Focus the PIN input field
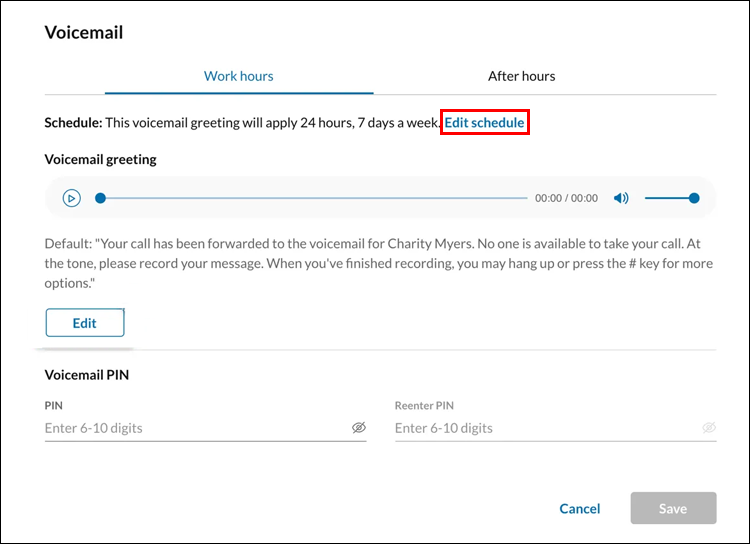This screenshot has width=750, height=544. click(x=197, y=428)
